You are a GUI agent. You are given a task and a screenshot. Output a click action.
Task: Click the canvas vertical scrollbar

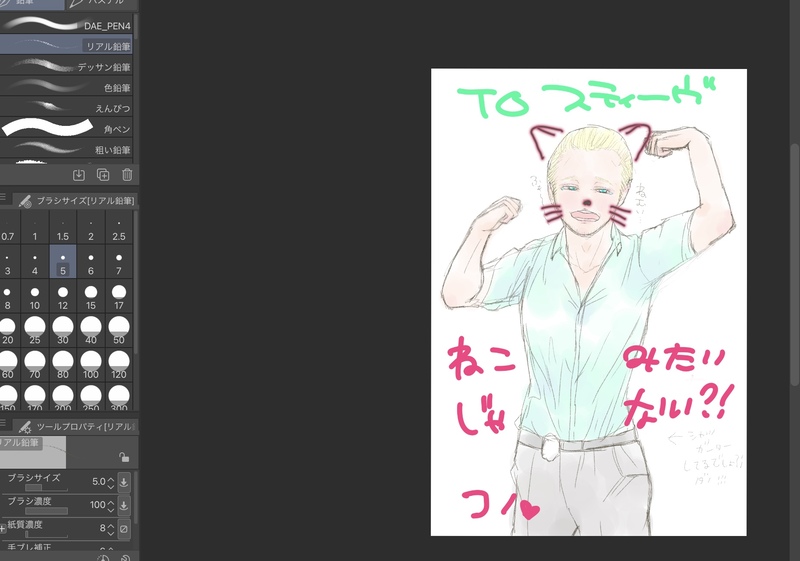(x=795, y=265)
